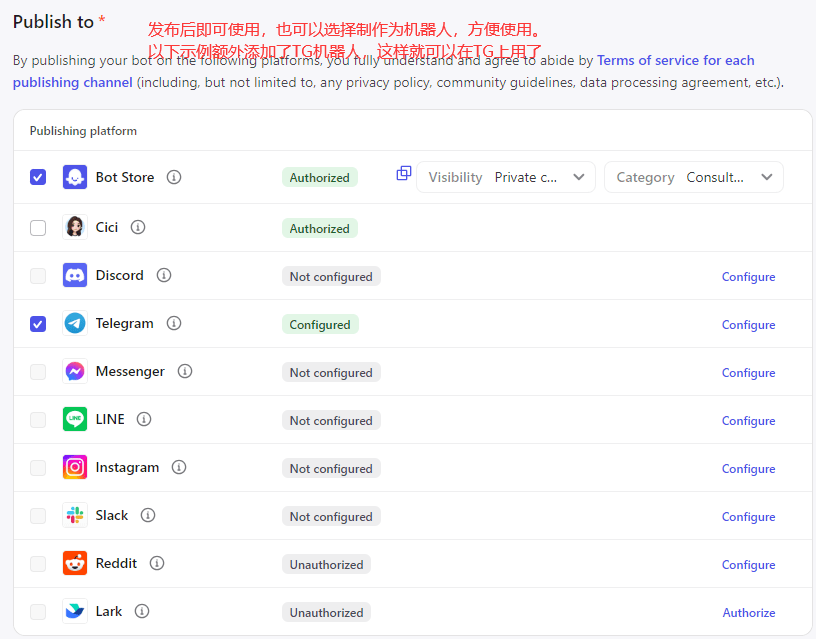Click the Configured status badge for Telegram
This screenshot has width=816, height=639.
(320, 325)
